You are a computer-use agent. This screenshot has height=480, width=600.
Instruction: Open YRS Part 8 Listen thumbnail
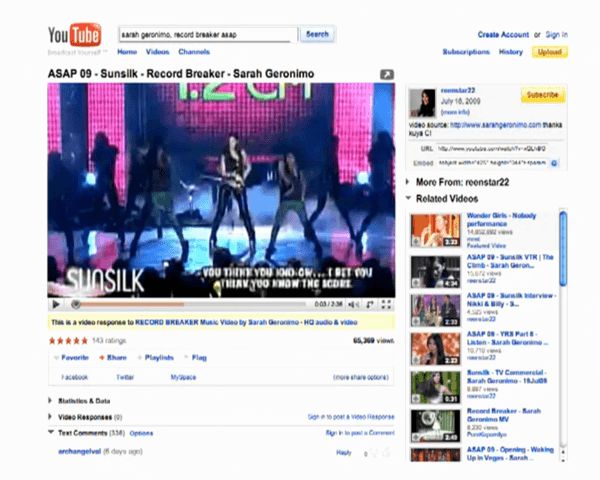tap(435, 349)
